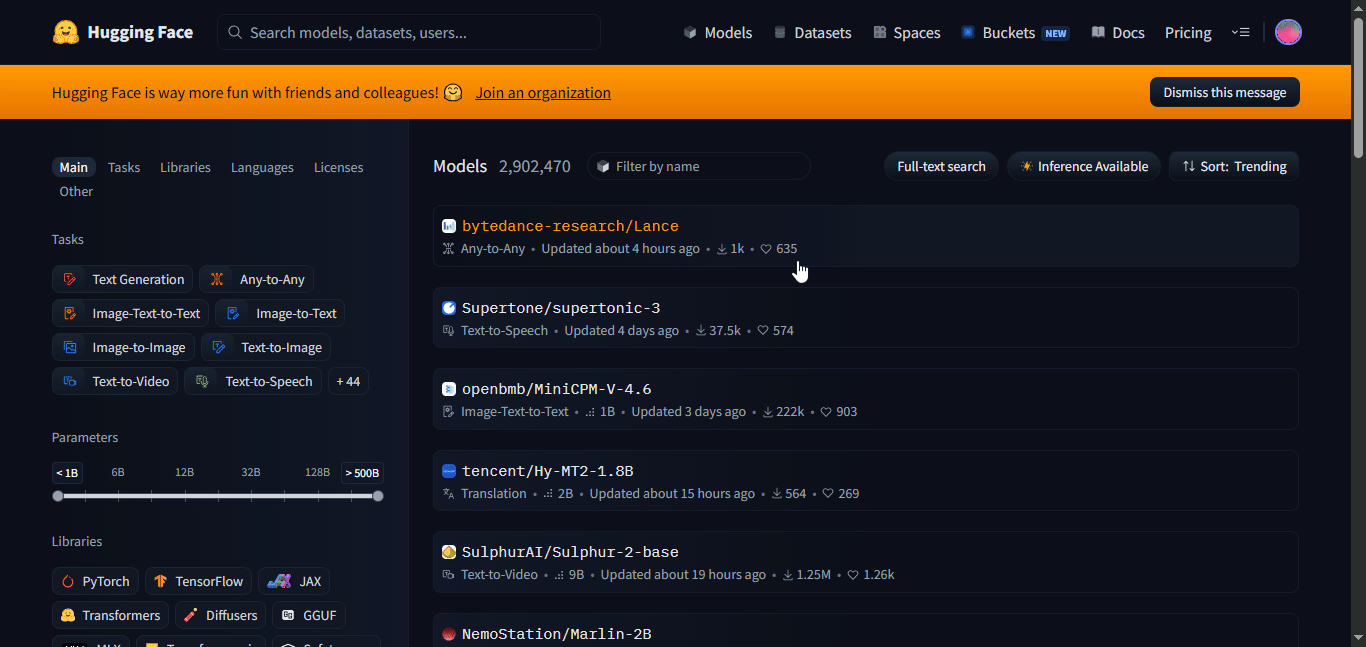Click the Filter by name field
The height and width of the screenshot is (647, 1366).
[x=699, y=166]
